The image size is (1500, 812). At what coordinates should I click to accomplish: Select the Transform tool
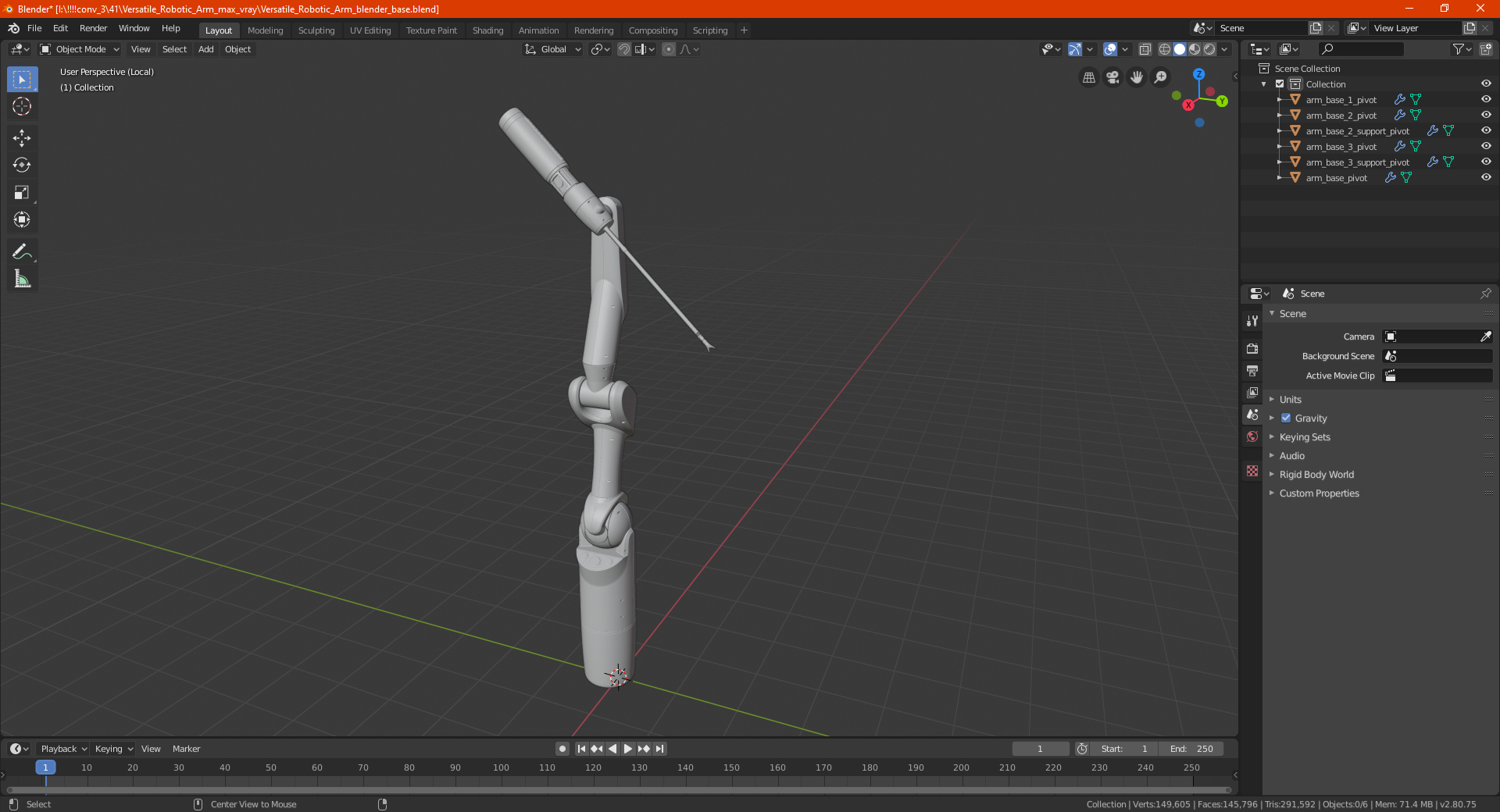coord(22,220)
